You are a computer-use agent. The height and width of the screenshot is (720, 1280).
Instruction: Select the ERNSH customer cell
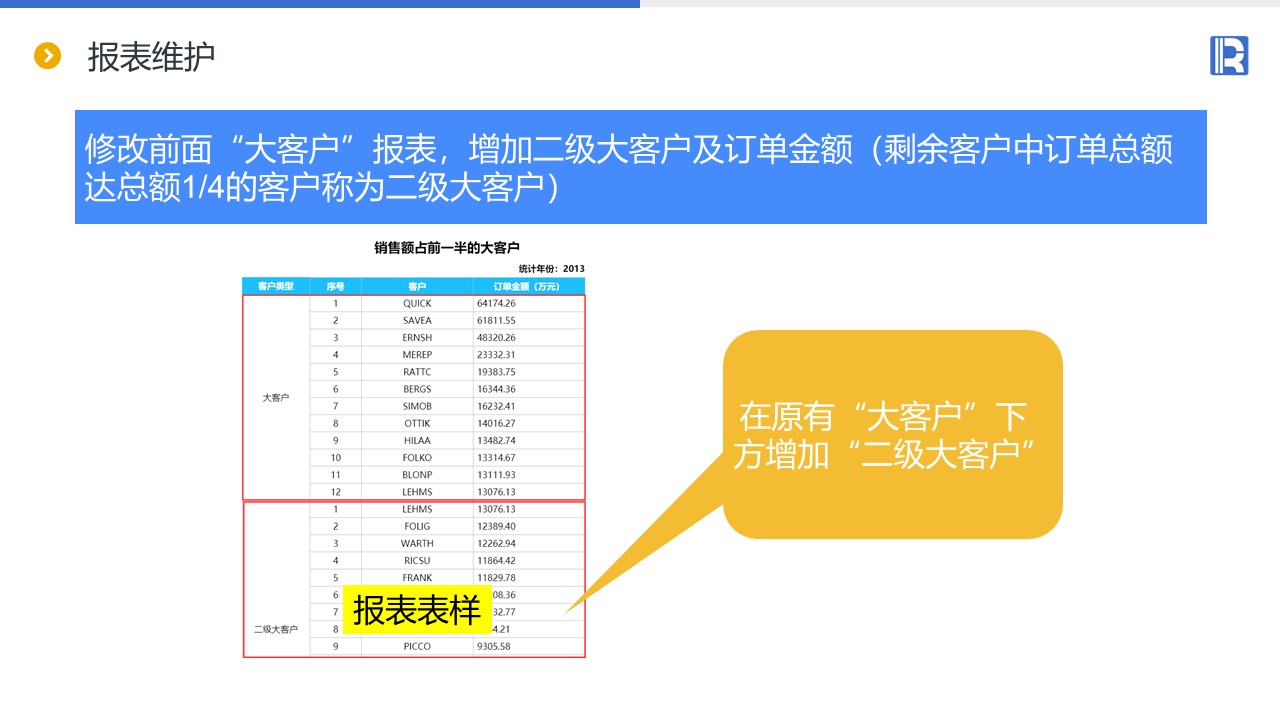(417, 338)
